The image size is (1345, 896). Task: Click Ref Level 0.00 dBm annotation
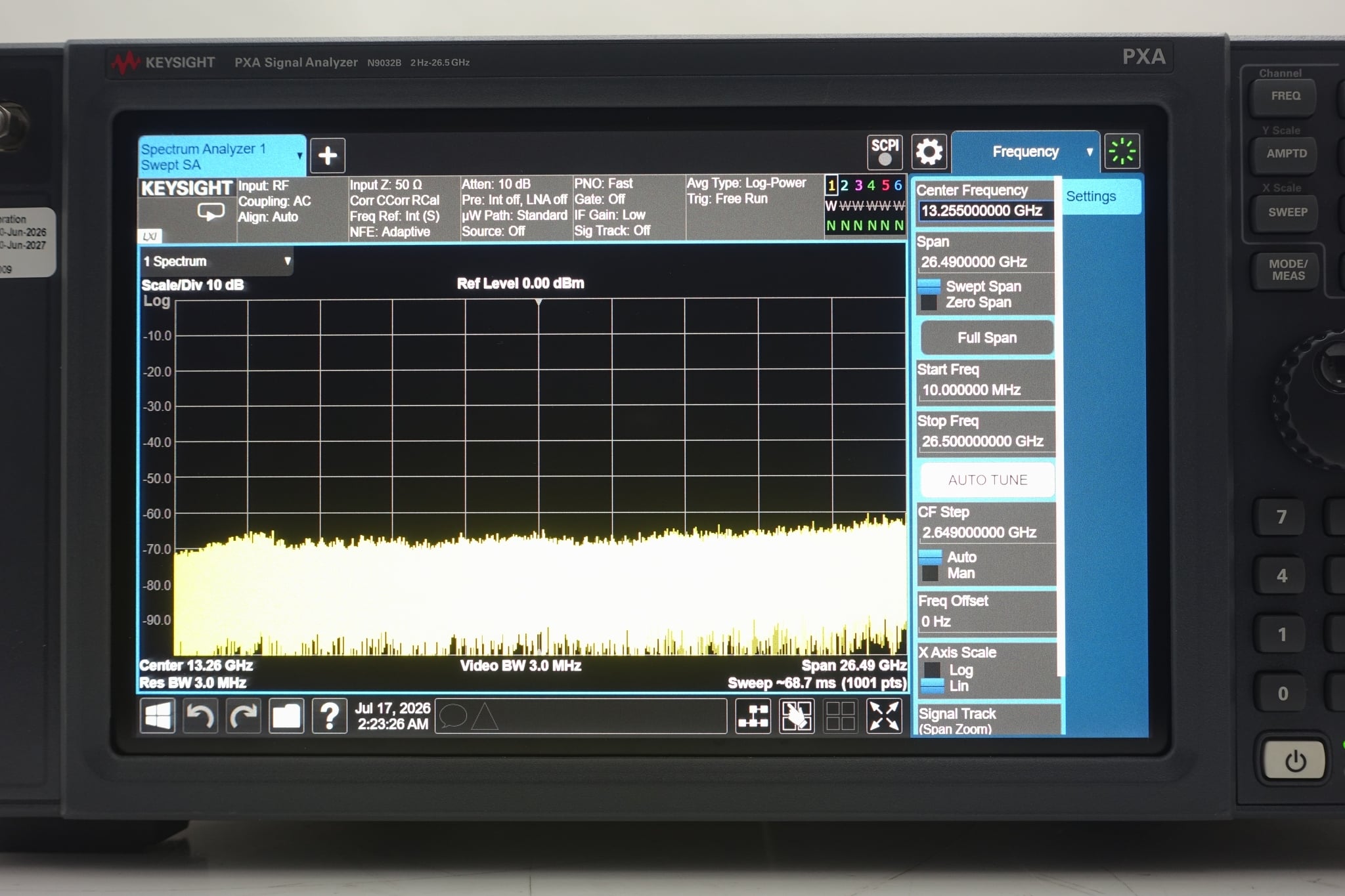(x=520, y=284)
